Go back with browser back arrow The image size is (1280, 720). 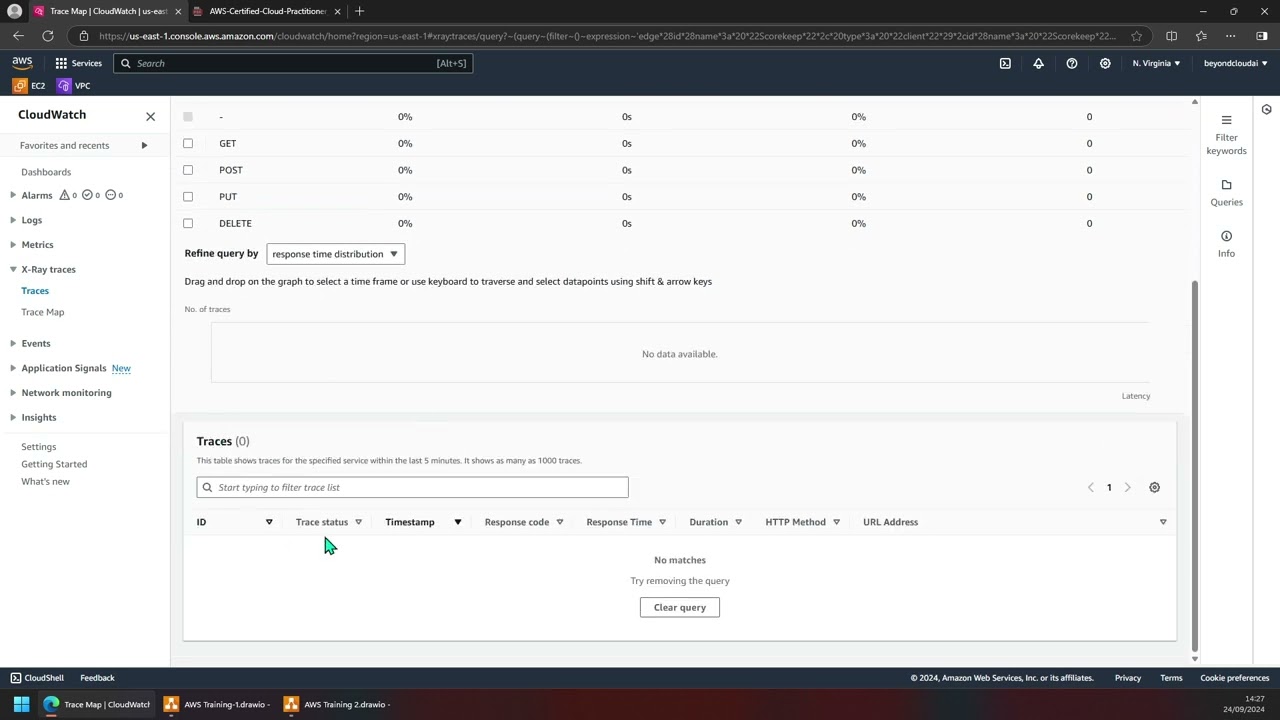click(x=18, y=36)
